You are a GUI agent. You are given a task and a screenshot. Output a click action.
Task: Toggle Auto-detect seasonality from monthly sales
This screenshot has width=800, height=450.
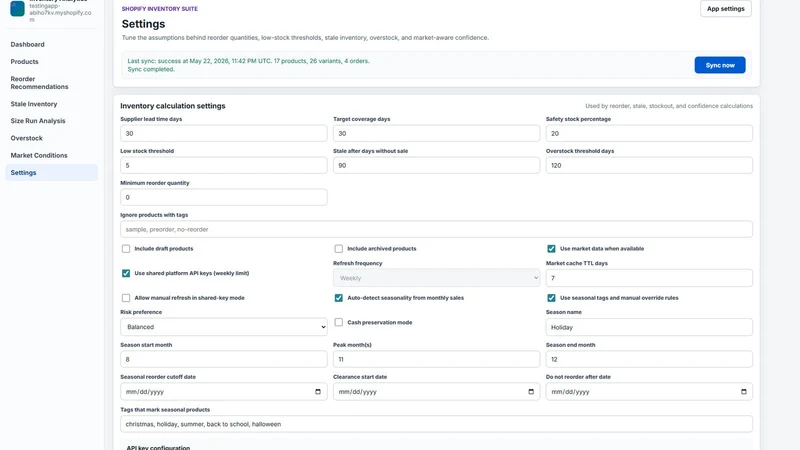tap(339, 298)
